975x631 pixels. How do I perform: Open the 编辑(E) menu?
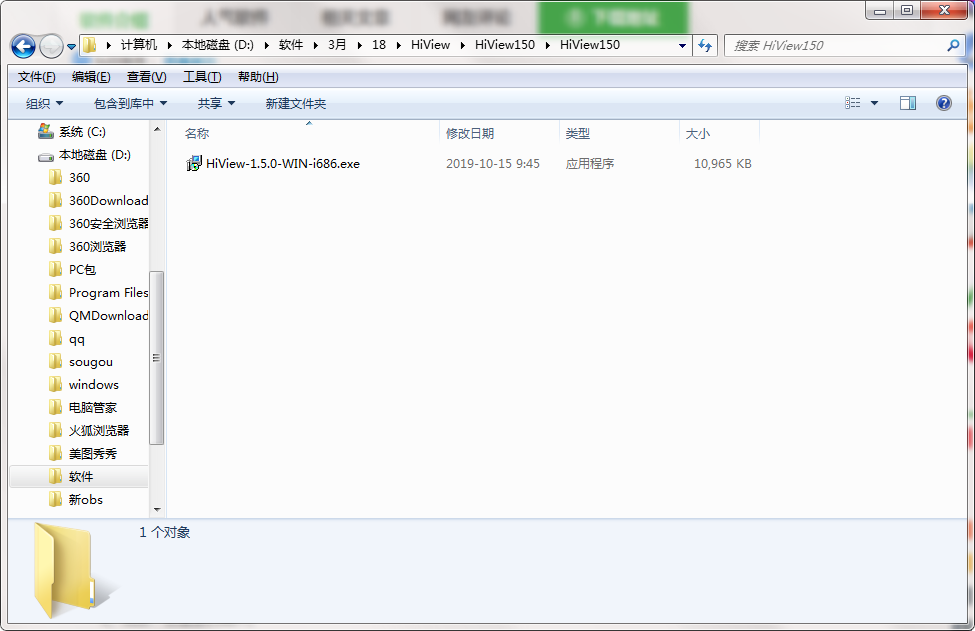(91, 77)
